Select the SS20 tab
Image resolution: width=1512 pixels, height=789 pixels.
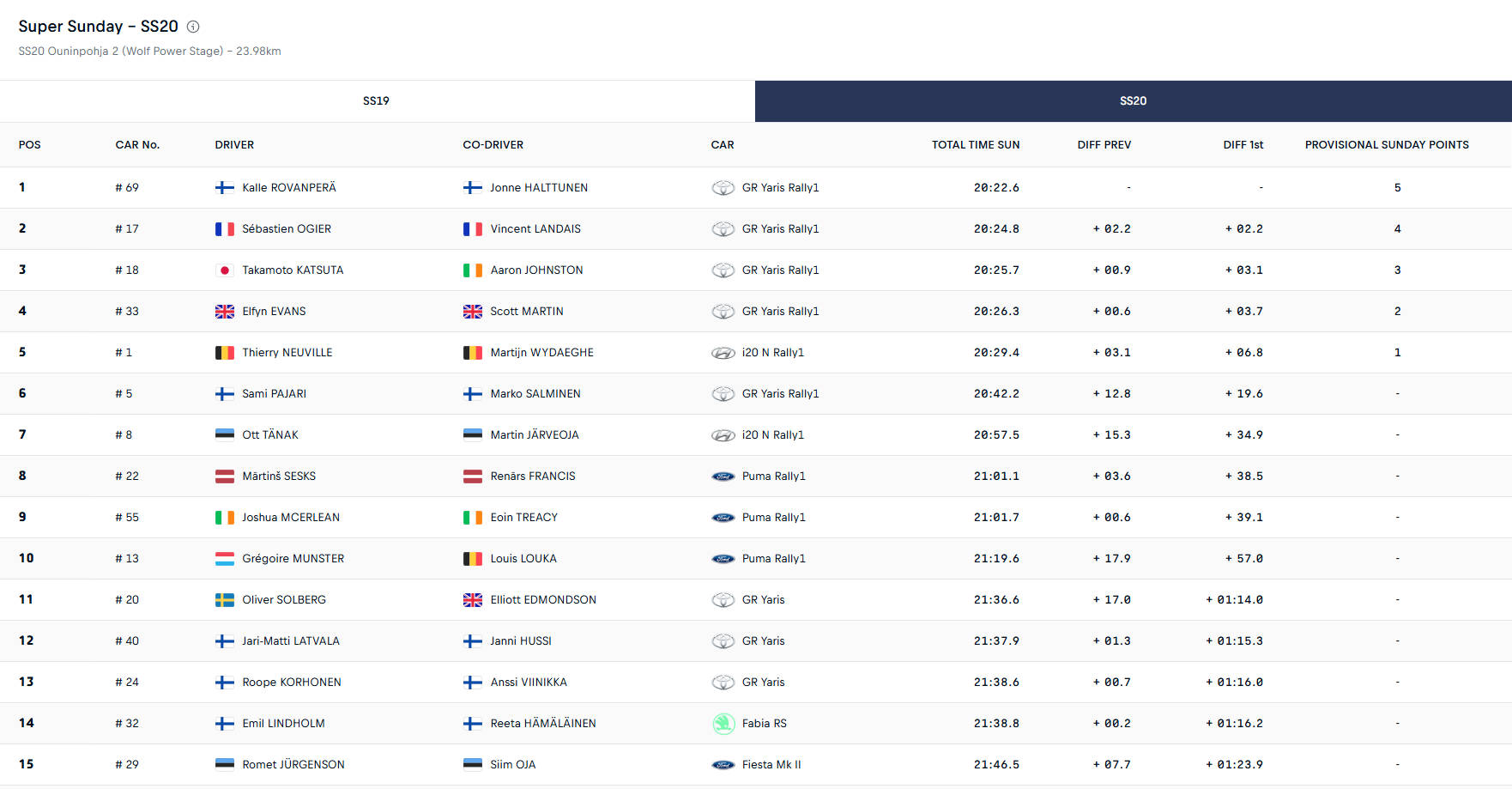click(1133, 101)
